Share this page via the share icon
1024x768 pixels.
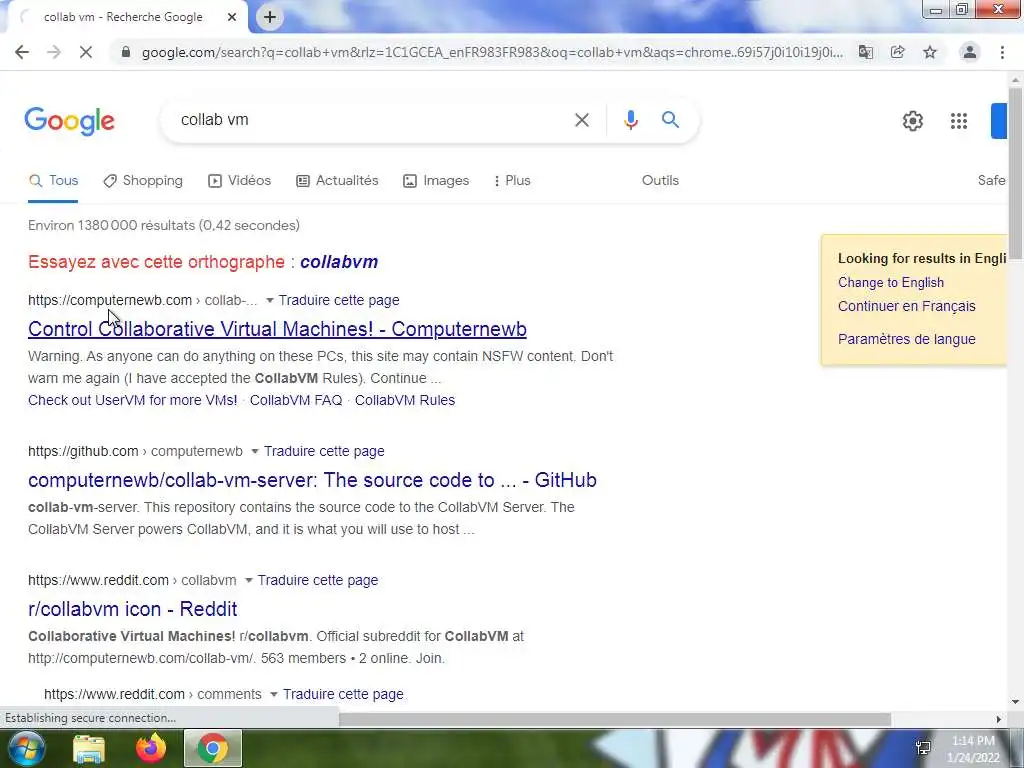point(898,52)
